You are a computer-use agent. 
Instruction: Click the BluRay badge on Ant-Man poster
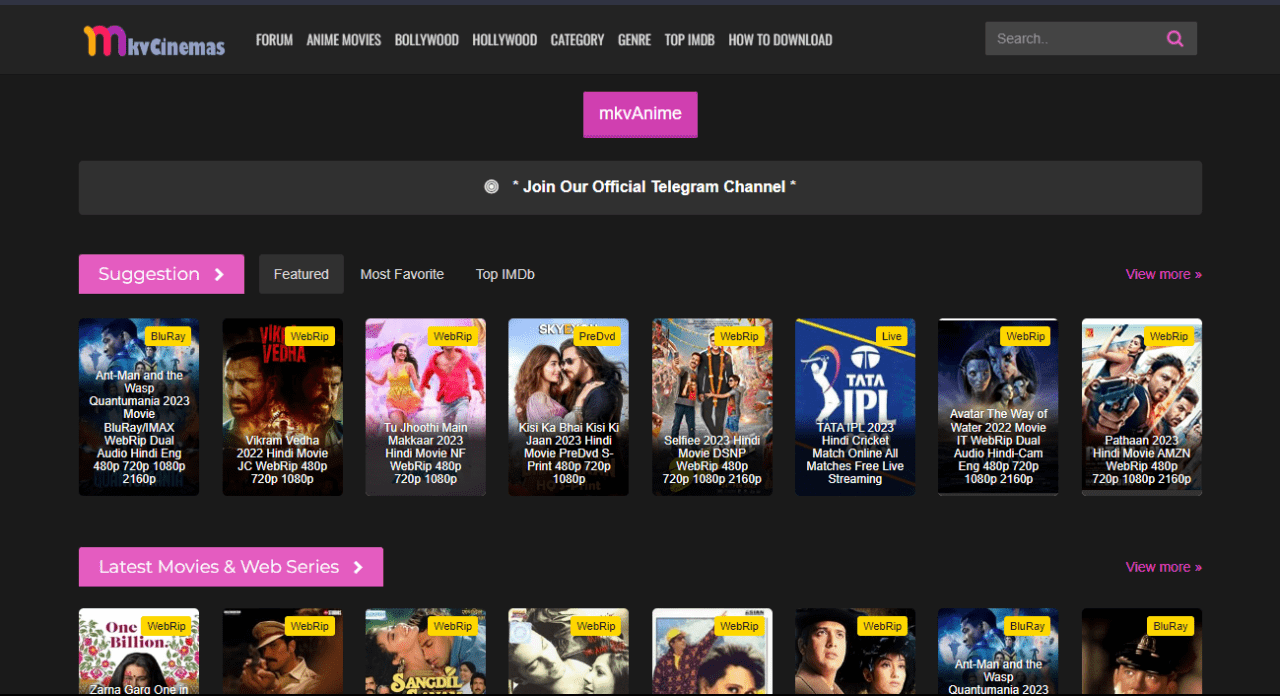(x=168, y=336)
